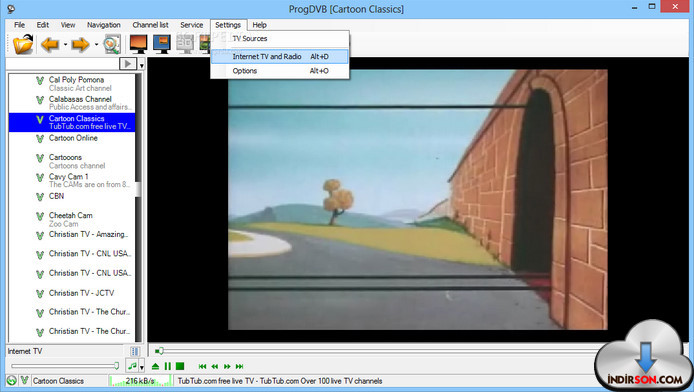Jump to next channel with skip-forward button
This screenshot has width=694, height=392.
pos(239,366)
